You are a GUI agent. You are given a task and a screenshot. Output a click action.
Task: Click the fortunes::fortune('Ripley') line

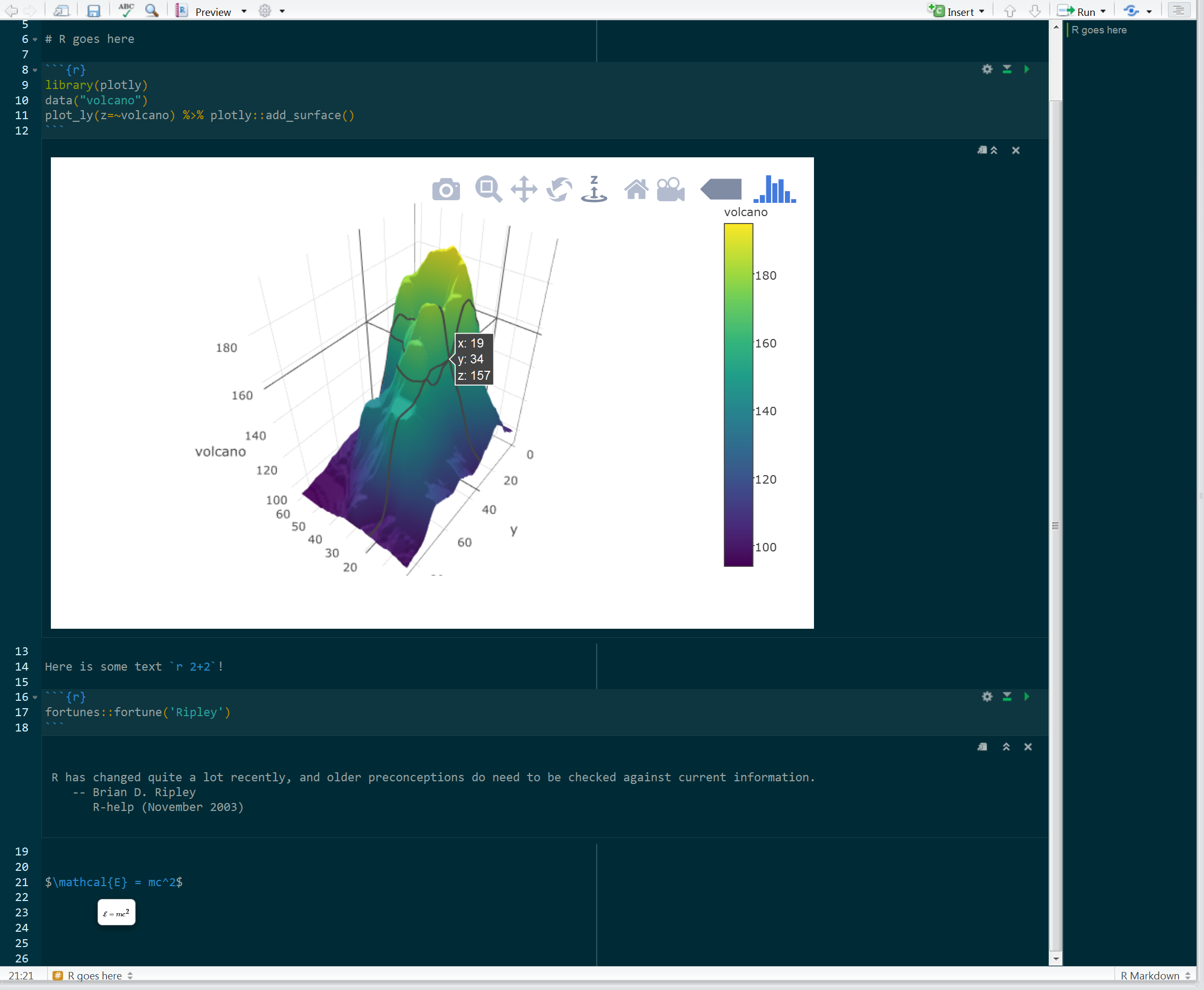point(138,712)
